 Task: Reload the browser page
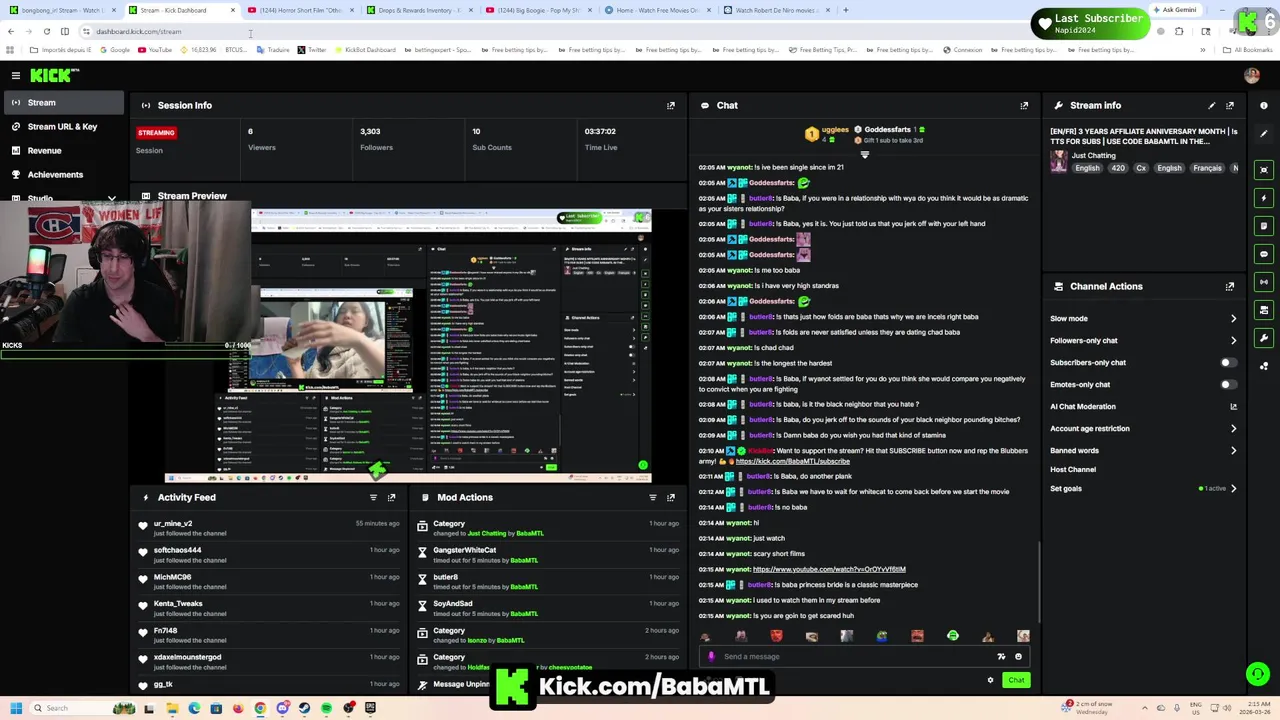pos(46,31)
